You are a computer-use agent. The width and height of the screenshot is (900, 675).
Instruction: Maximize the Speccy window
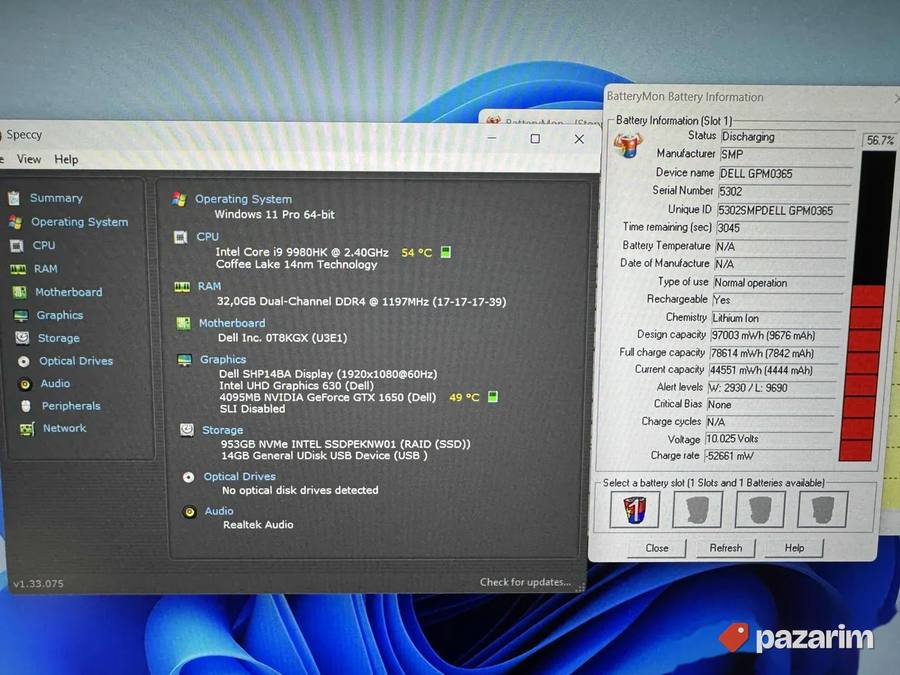[x=535, y=138]
